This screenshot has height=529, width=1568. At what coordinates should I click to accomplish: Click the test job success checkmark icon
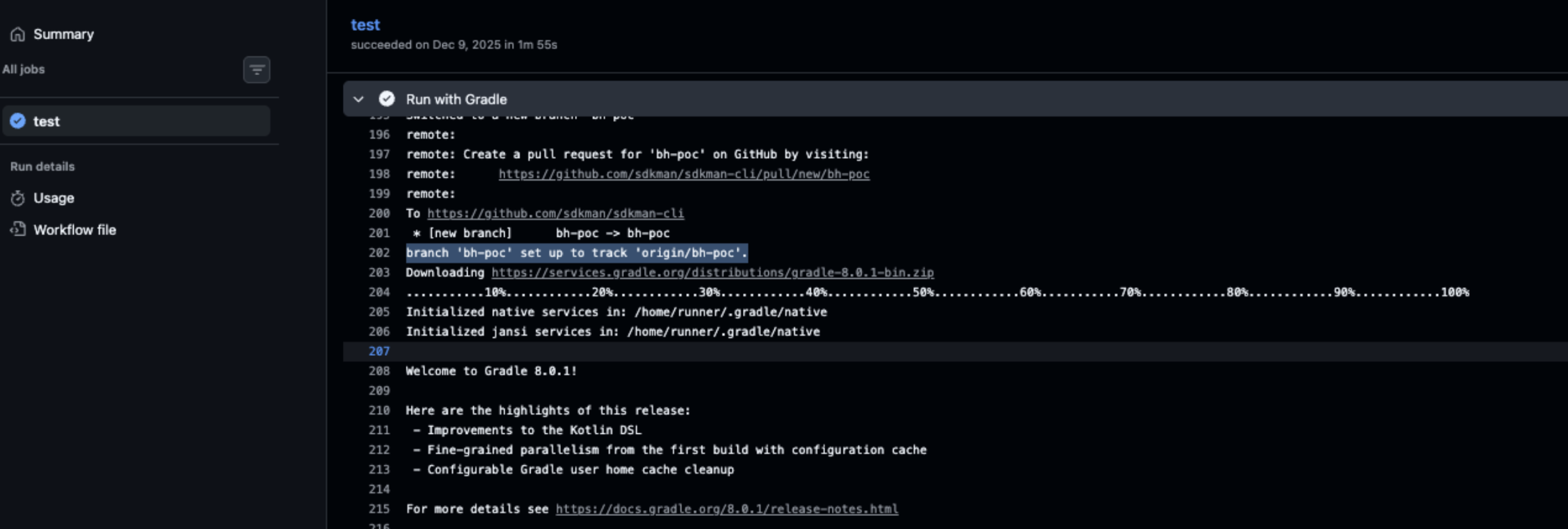[x=18, y=121]
